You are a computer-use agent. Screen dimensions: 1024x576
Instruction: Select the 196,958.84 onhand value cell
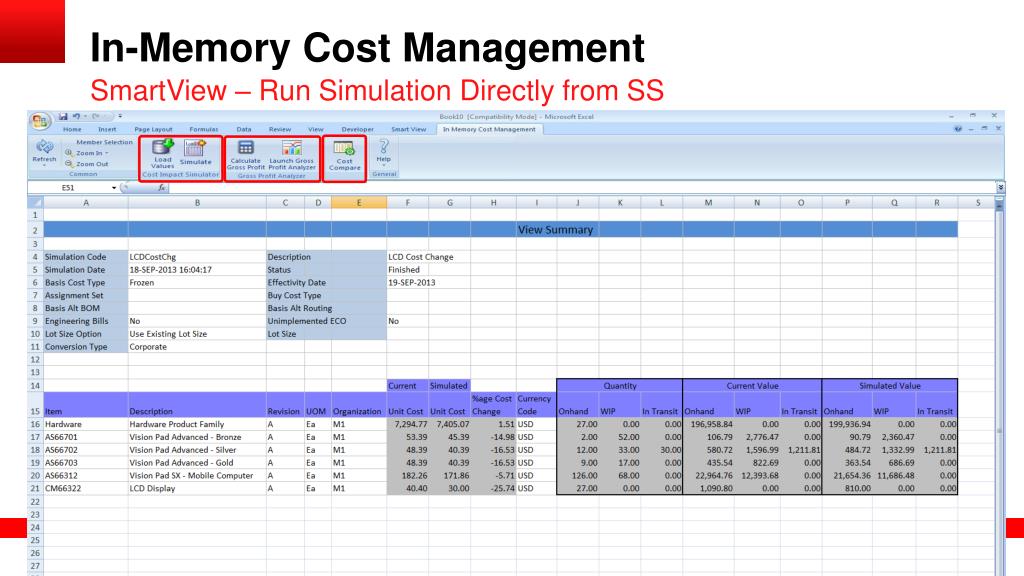click(709, 424)
